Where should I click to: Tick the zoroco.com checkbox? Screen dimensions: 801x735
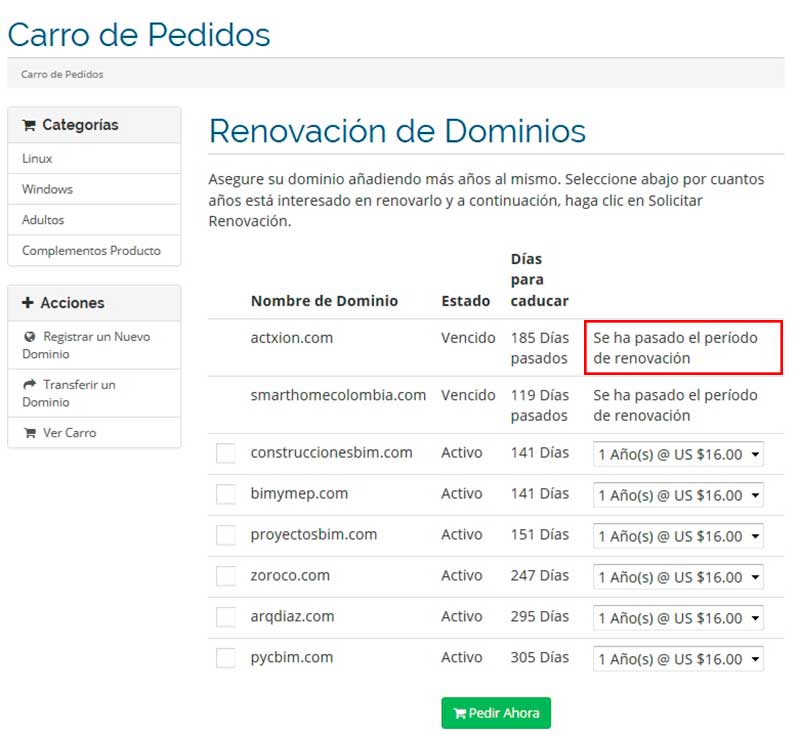(x=226, y=576)
